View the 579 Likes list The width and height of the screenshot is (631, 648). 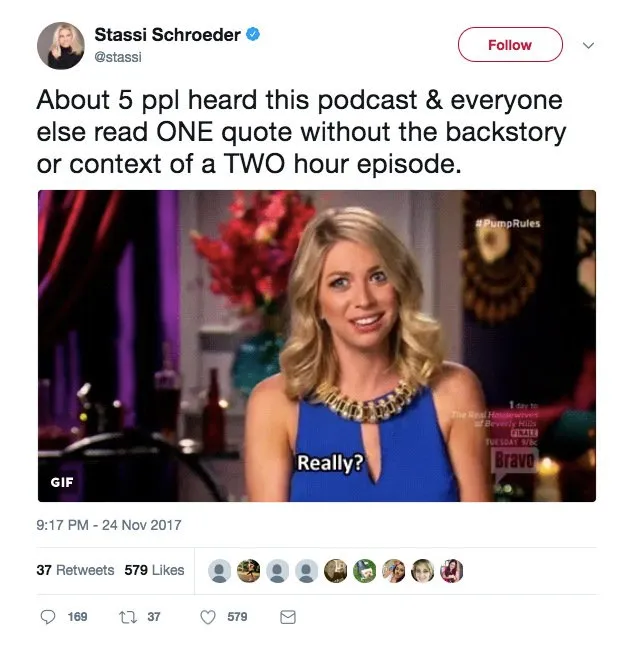(x=154, y=570)
